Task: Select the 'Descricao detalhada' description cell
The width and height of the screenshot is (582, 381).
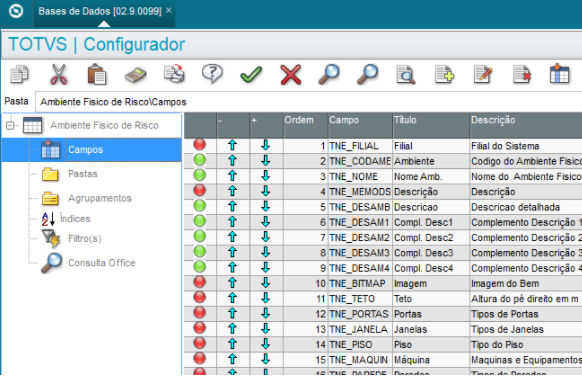Action: click(526, 207)
